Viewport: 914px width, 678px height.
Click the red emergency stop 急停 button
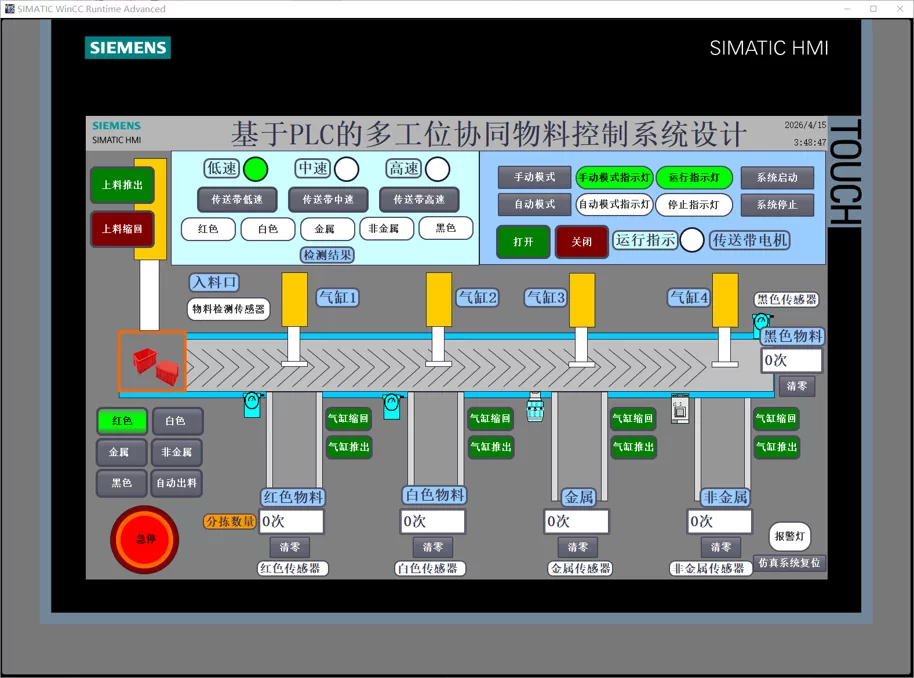pyautogui.click(x=145, y=539)
